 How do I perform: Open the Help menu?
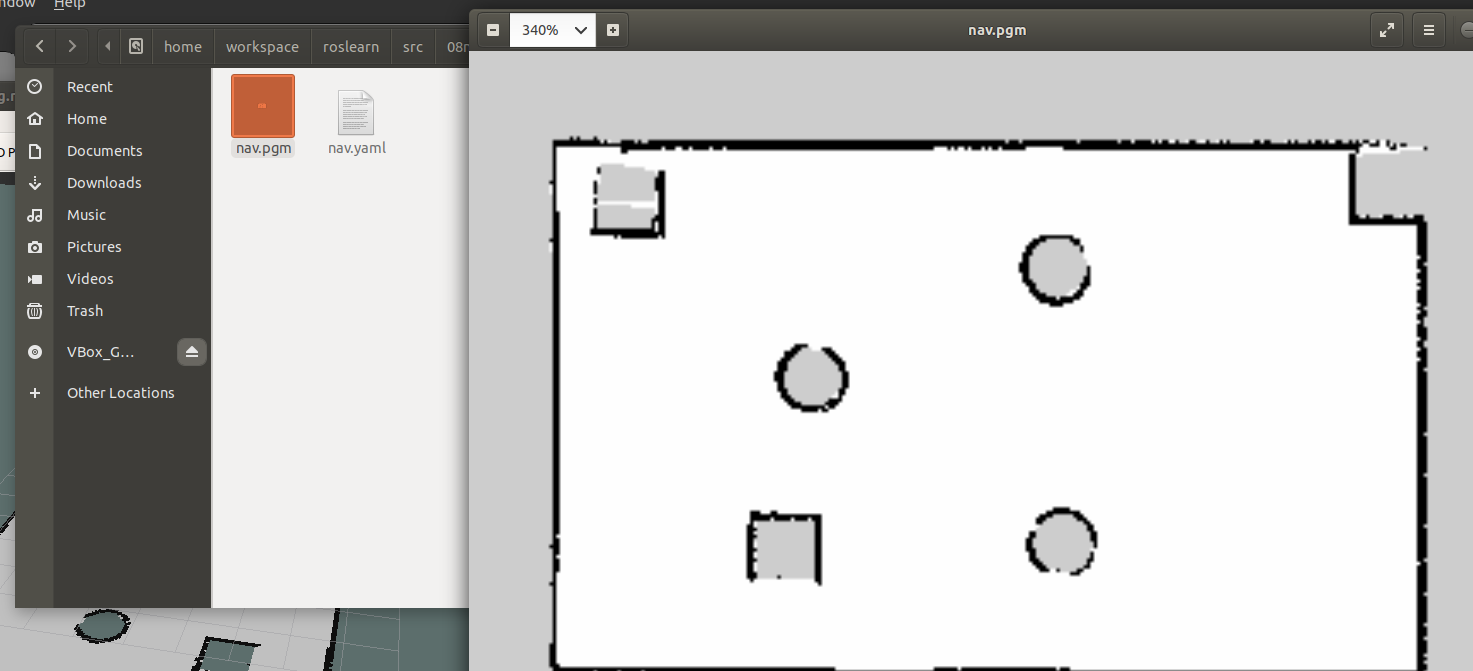point(70,5)
